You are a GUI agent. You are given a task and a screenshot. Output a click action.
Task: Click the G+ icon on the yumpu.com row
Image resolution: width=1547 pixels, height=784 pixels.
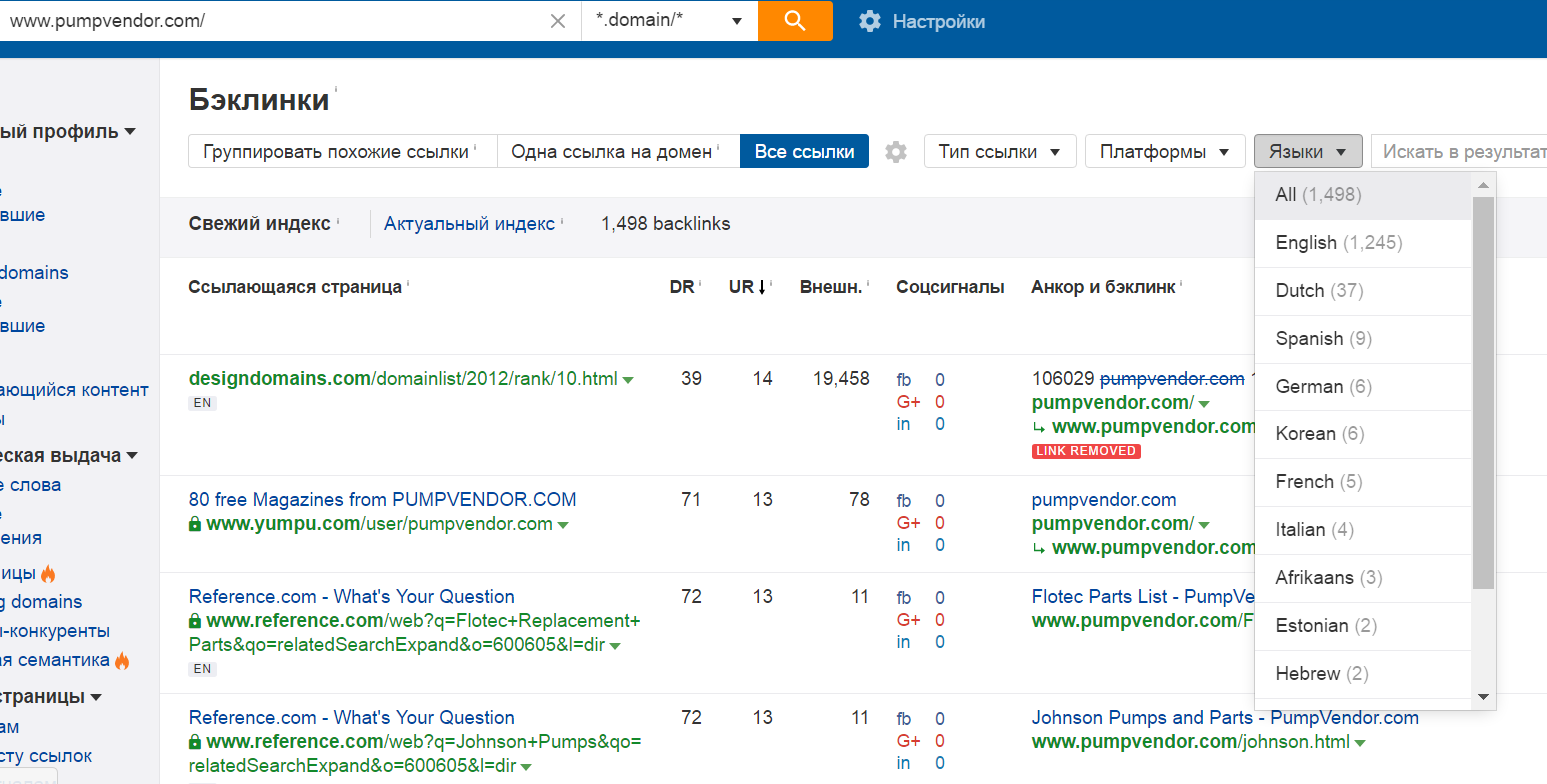[909, 522]
